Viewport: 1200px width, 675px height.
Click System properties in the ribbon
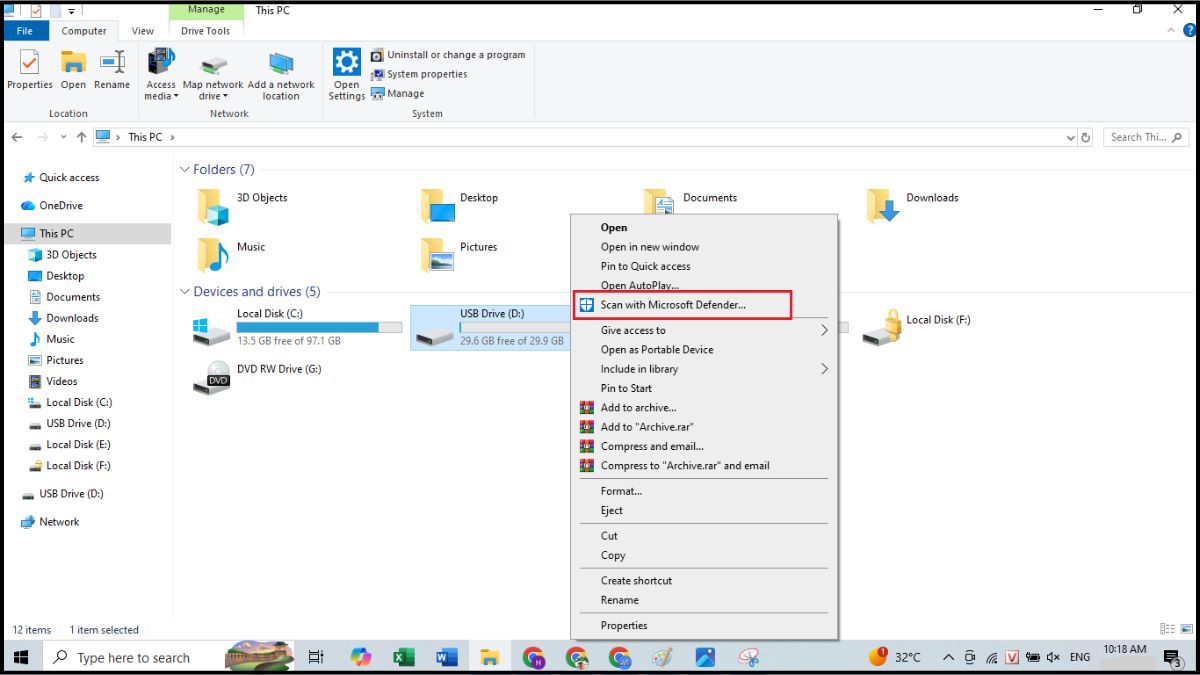(419, 74)
